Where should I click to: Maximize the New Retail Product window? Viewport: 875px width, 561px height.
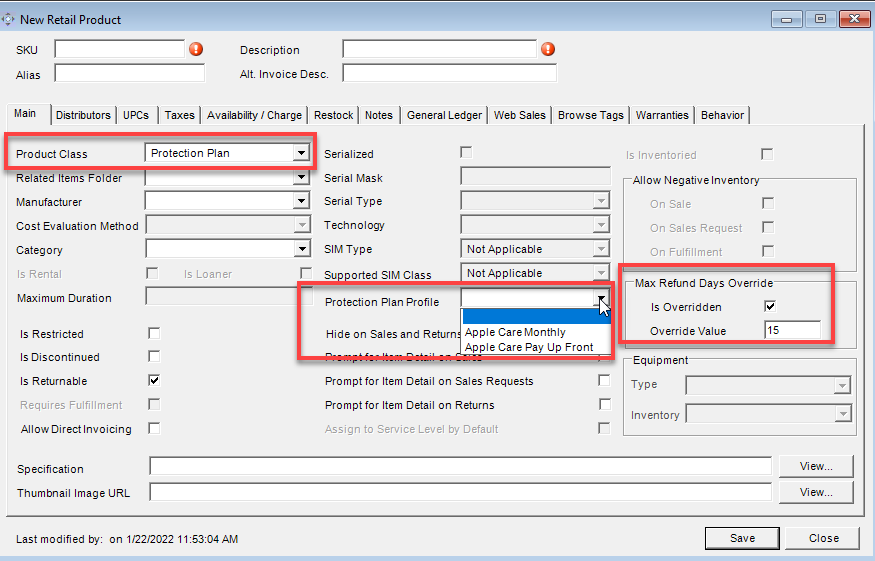(820, 20)
